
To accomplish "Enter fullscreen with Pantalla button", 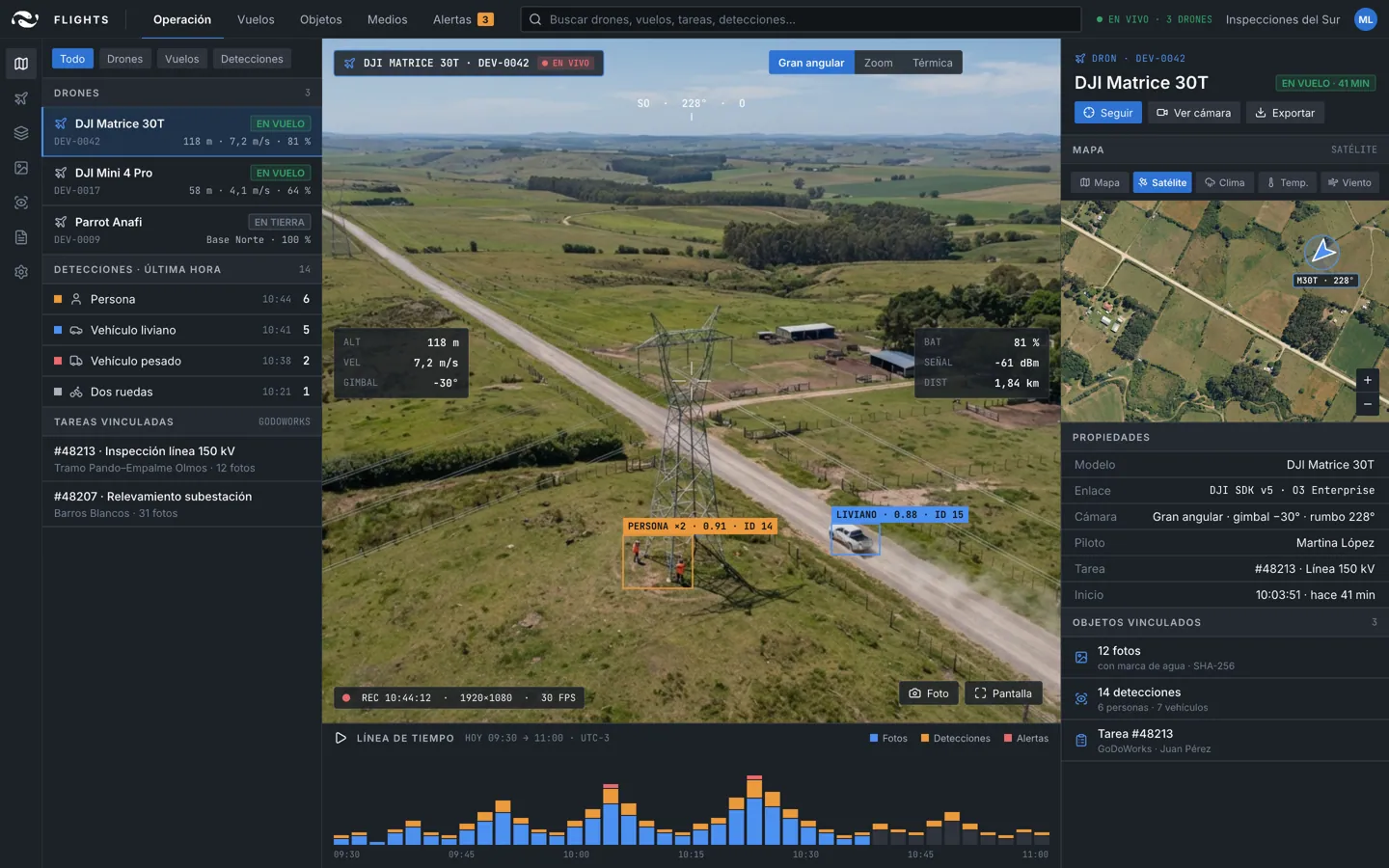I will click(1003, 693).
